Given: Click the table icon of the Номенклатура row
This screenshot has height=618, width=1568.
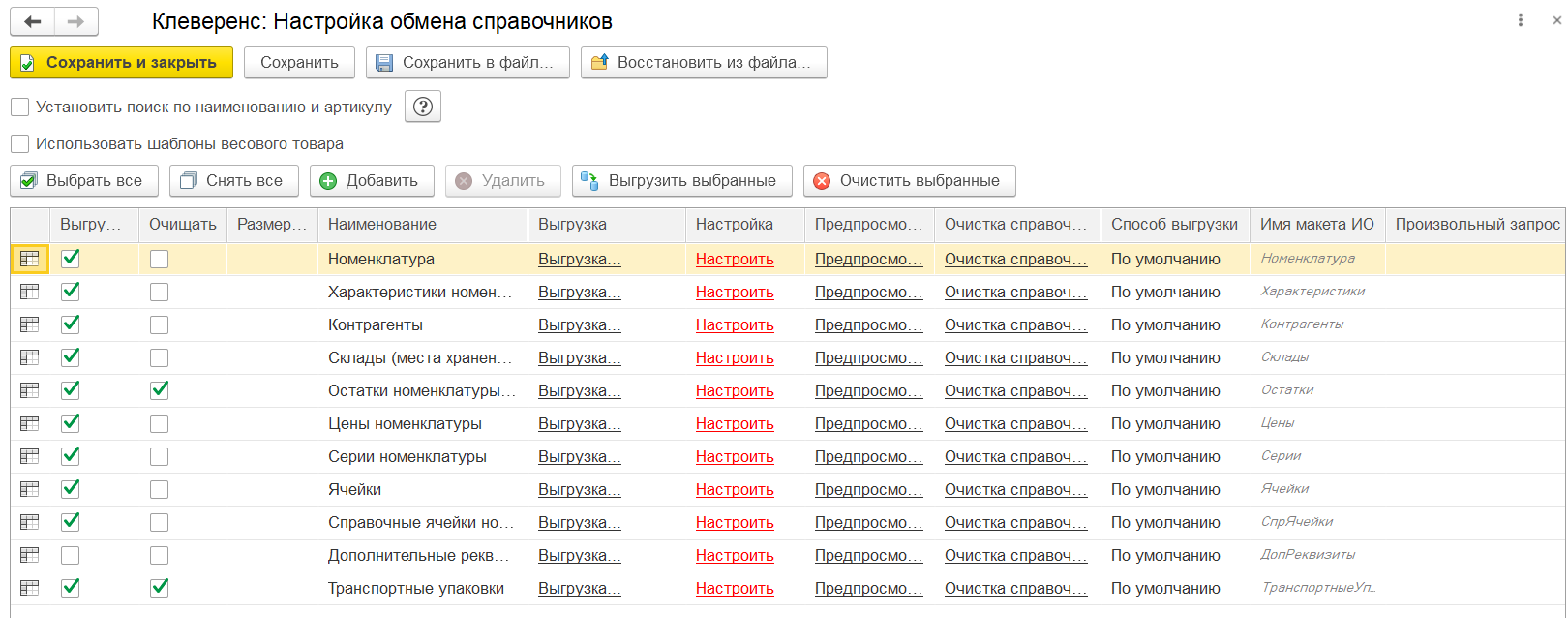Looking at the screenshot, I should (30, 259).
